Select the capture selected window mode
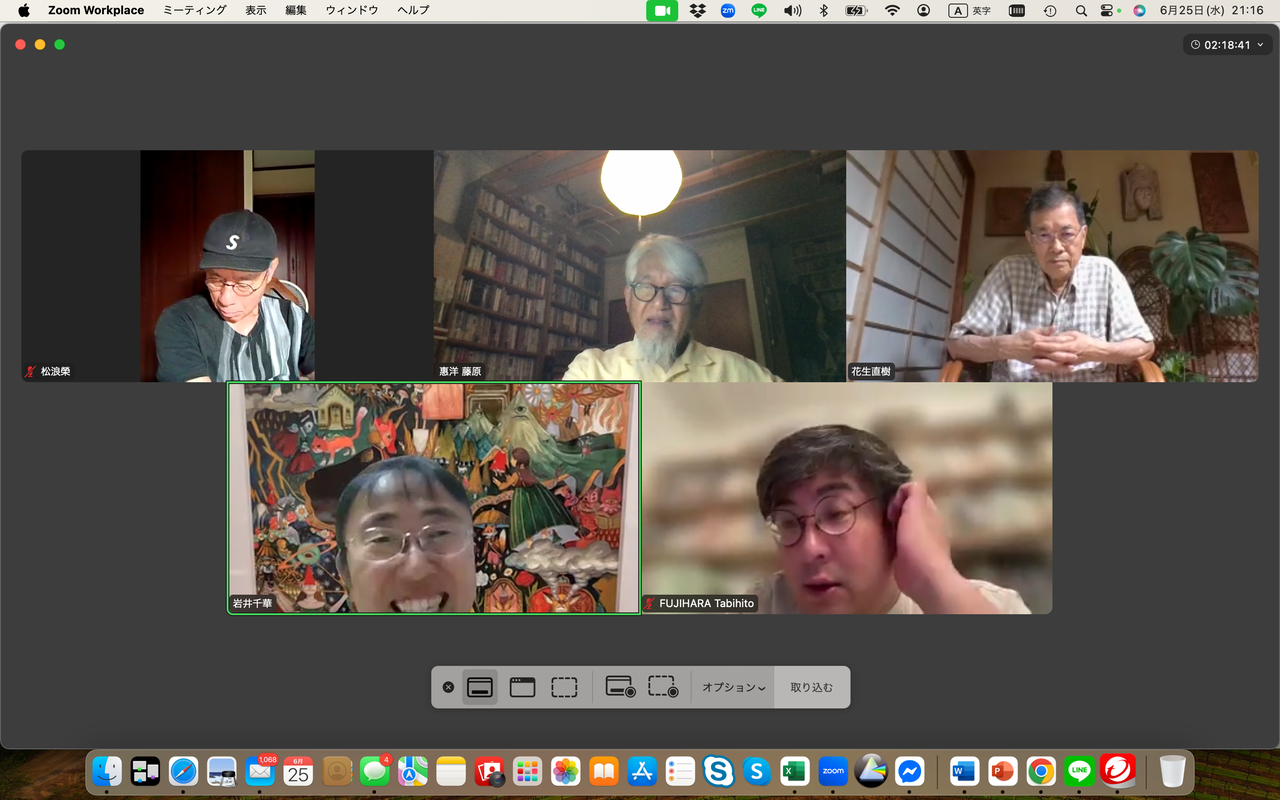 click(523, 687)
